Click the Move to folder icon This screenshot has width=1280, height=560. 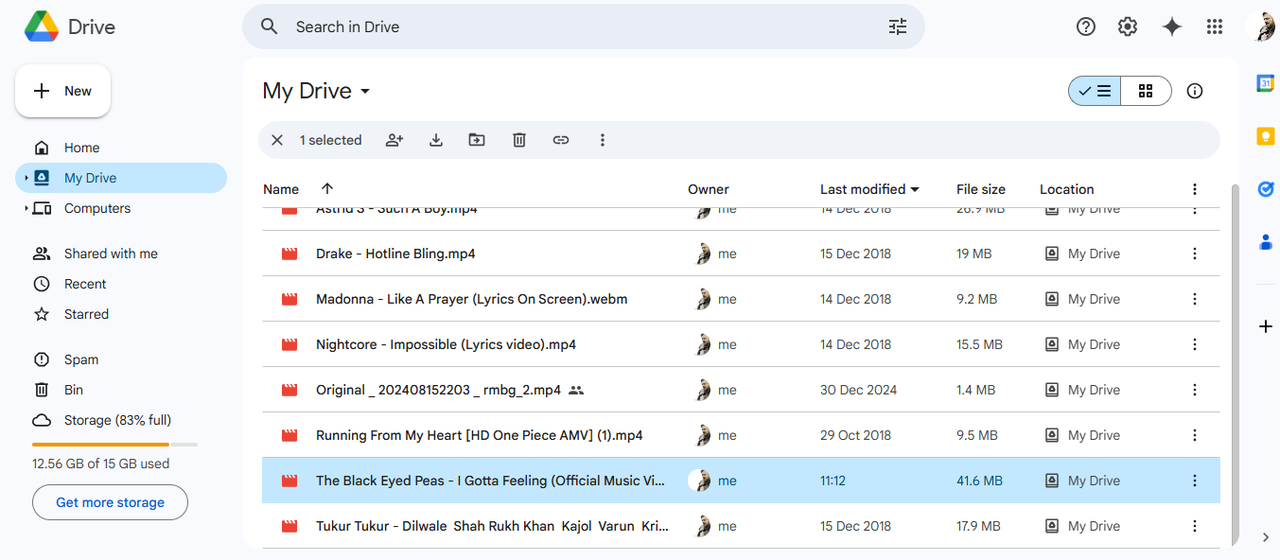pyautogui.click(x=477, y=140)
